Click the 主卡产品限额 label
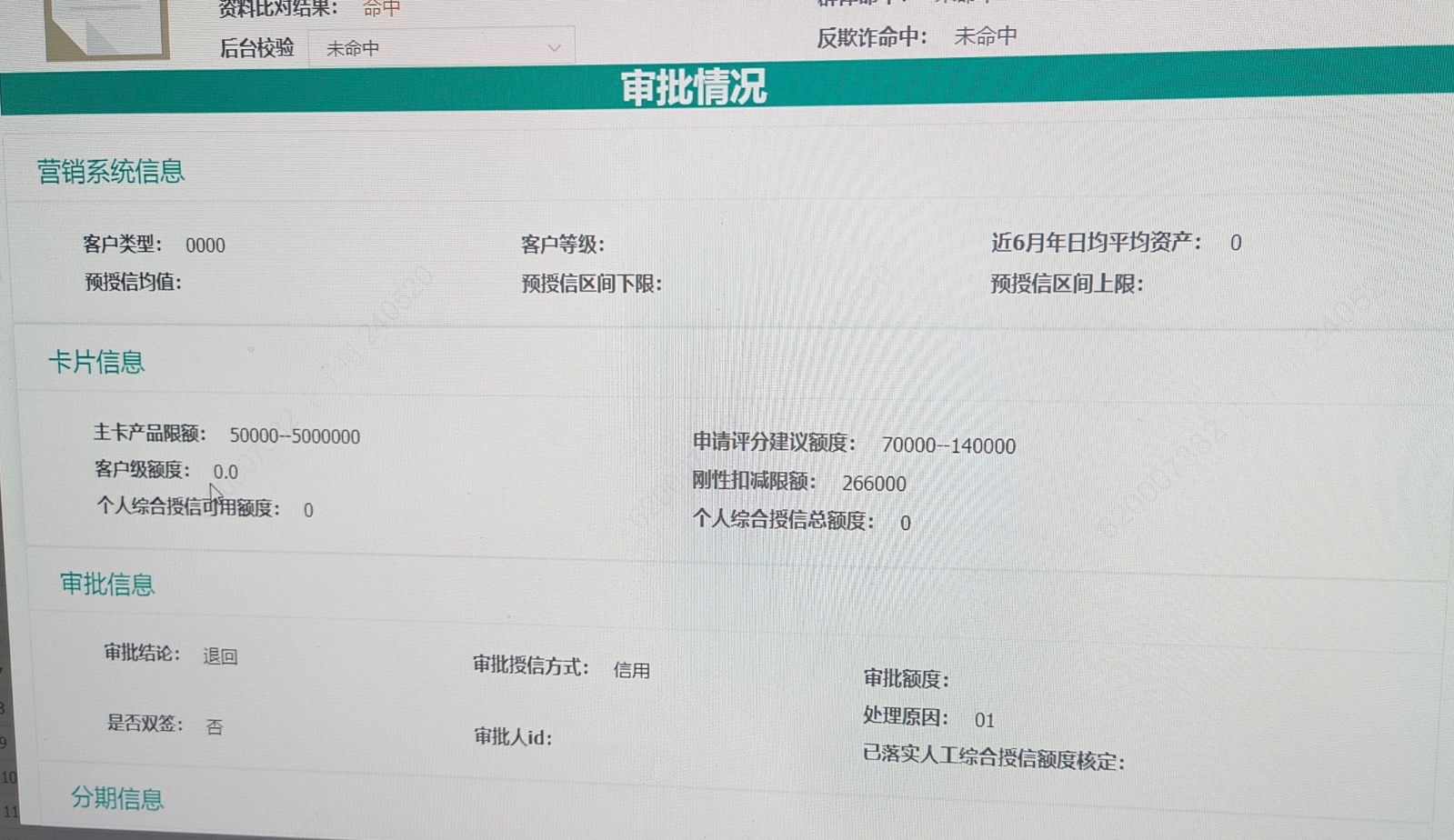Screen dimensions: 1454x840 coord(150,433)
